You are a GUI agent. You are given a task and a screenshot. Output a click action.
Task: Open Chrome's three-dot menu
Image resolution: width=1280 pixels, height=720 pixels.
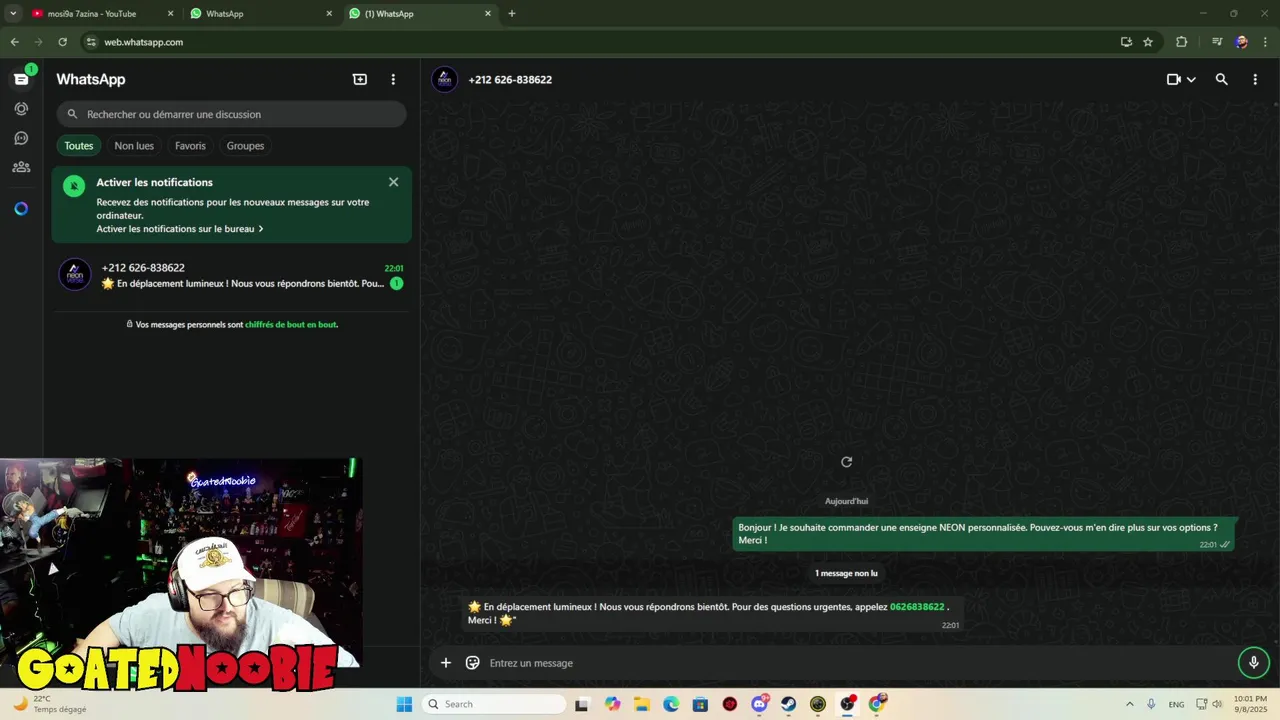tap(1266, 42)
